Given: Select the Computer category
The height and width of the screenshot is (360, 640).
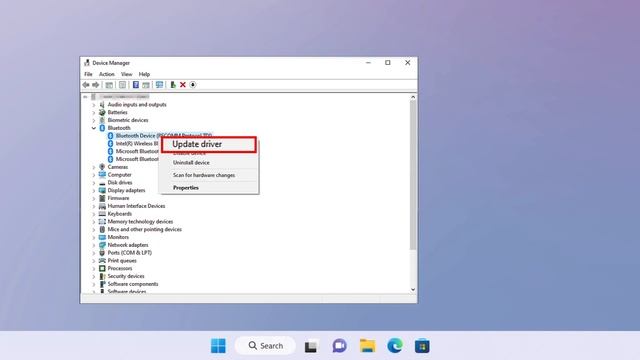Looking at the screenshot, I should point(119,175).
